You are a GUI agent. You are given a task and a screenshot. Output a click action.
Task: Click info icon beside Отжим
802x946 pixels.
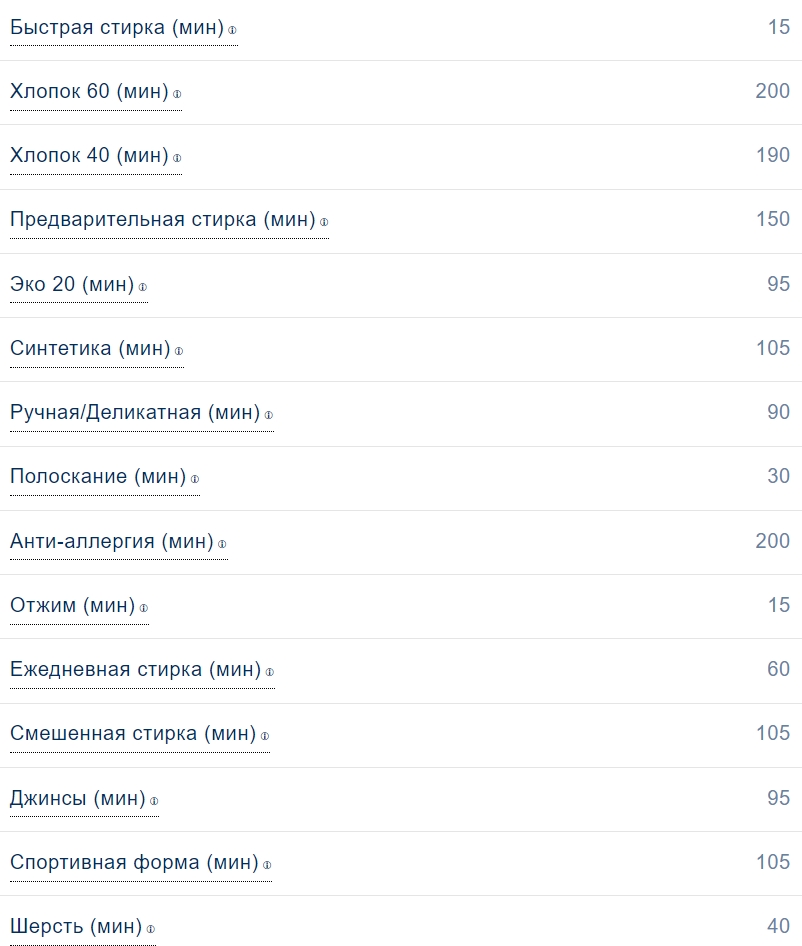(x=144, y=608)
